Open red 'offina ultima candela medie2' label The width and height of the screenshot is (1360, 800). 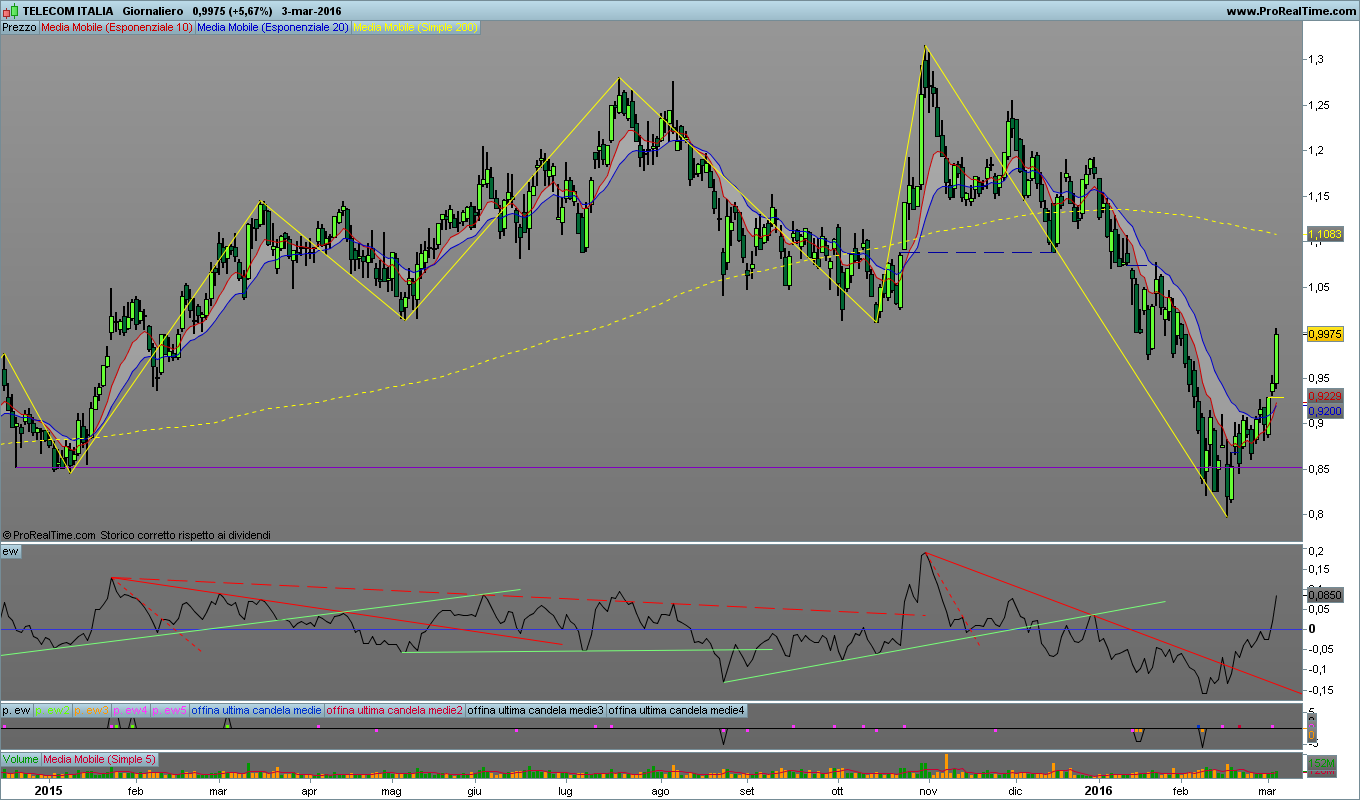pyautogui.click(x=395, y=710)
